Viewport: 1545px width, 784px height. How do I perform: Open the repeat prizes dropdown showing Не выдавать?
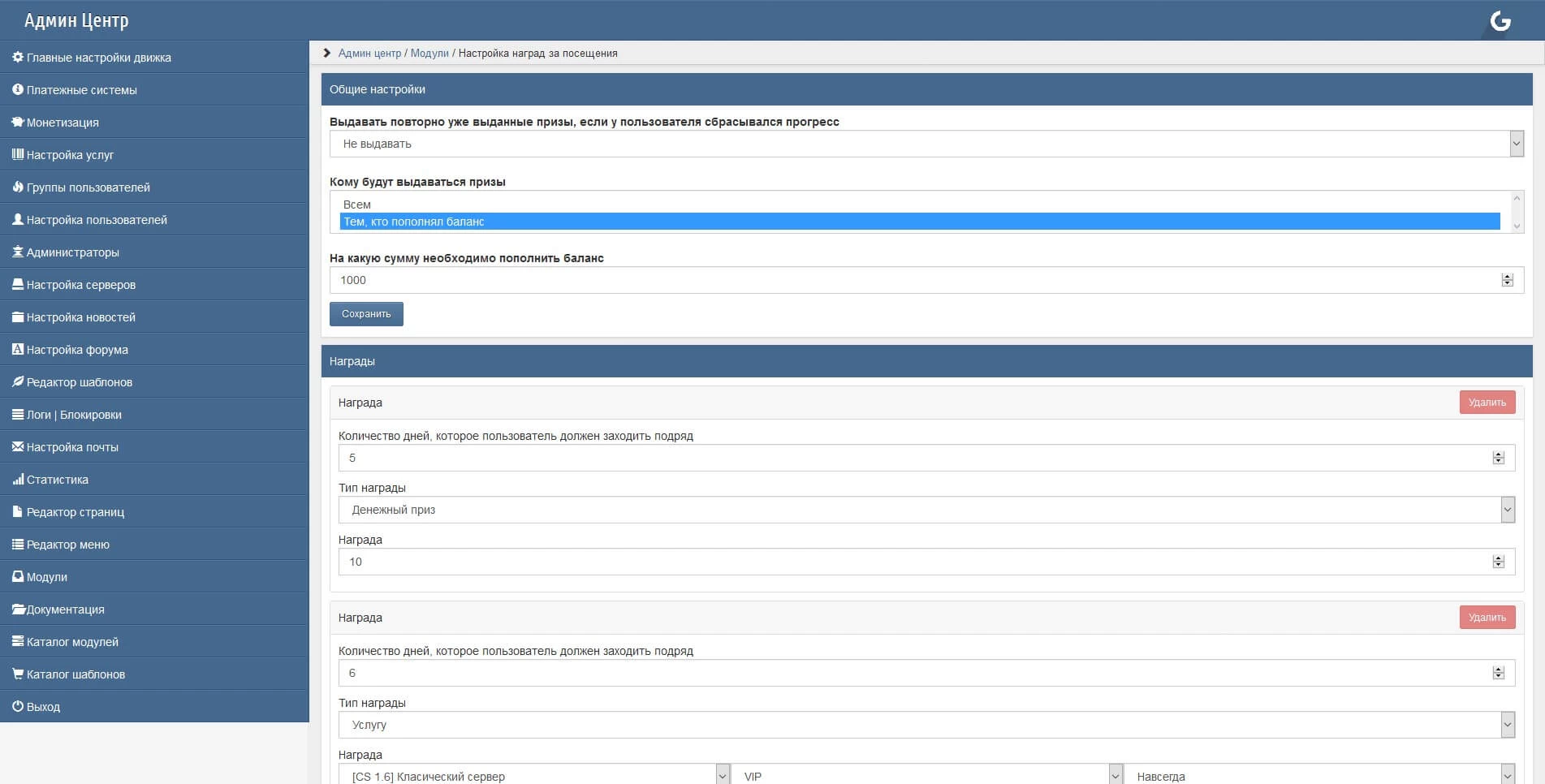[x=926, y=144]
